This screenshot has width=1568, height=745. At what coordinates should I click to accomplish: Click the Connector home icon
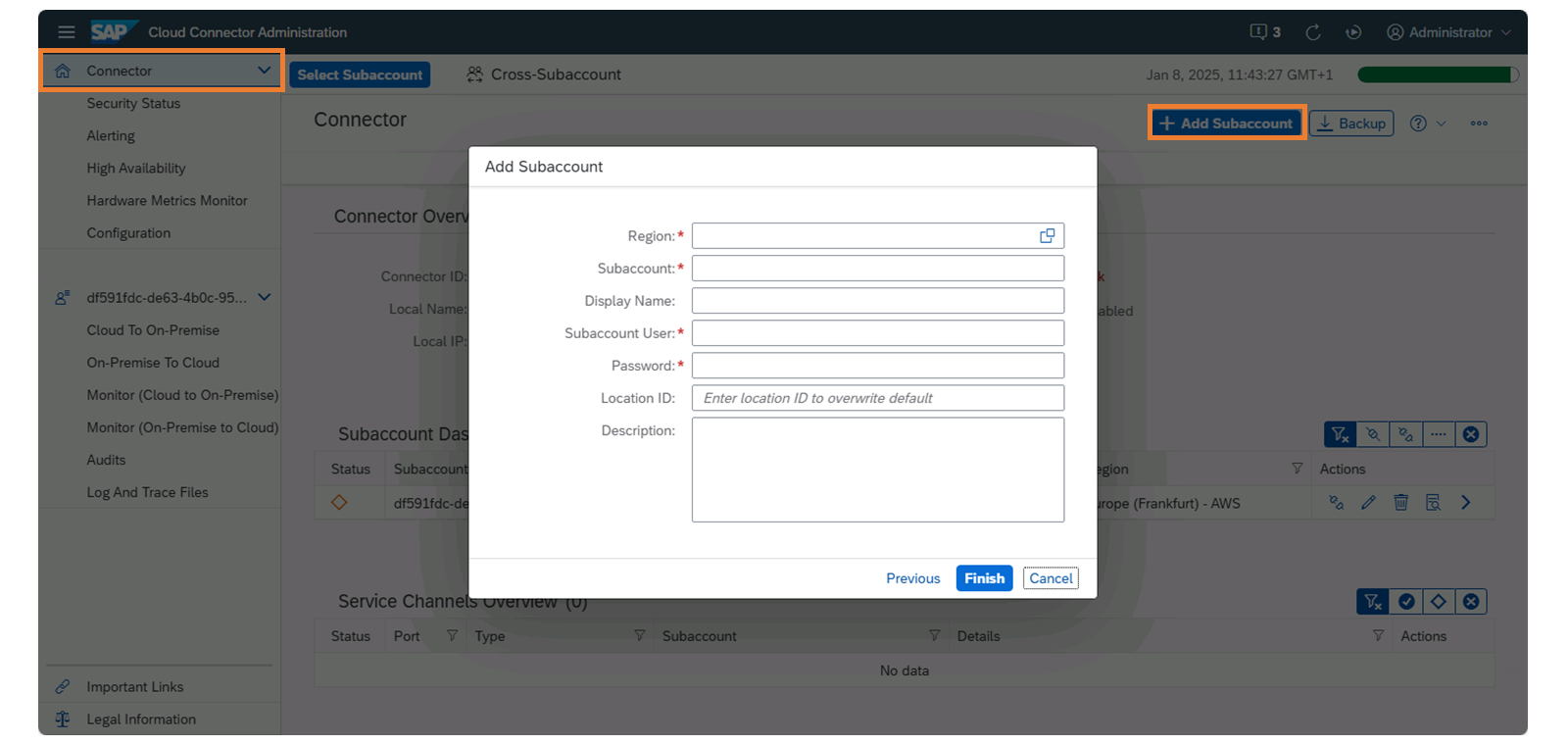63,71
